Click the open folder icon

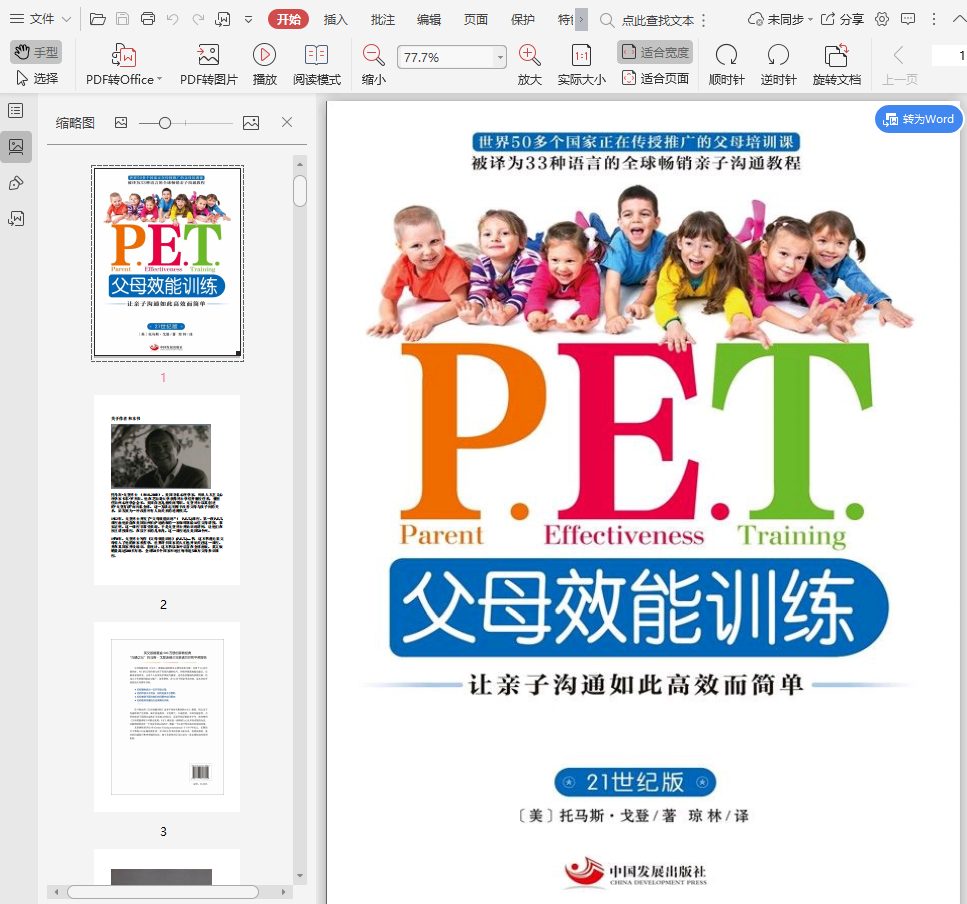[97, 19]
